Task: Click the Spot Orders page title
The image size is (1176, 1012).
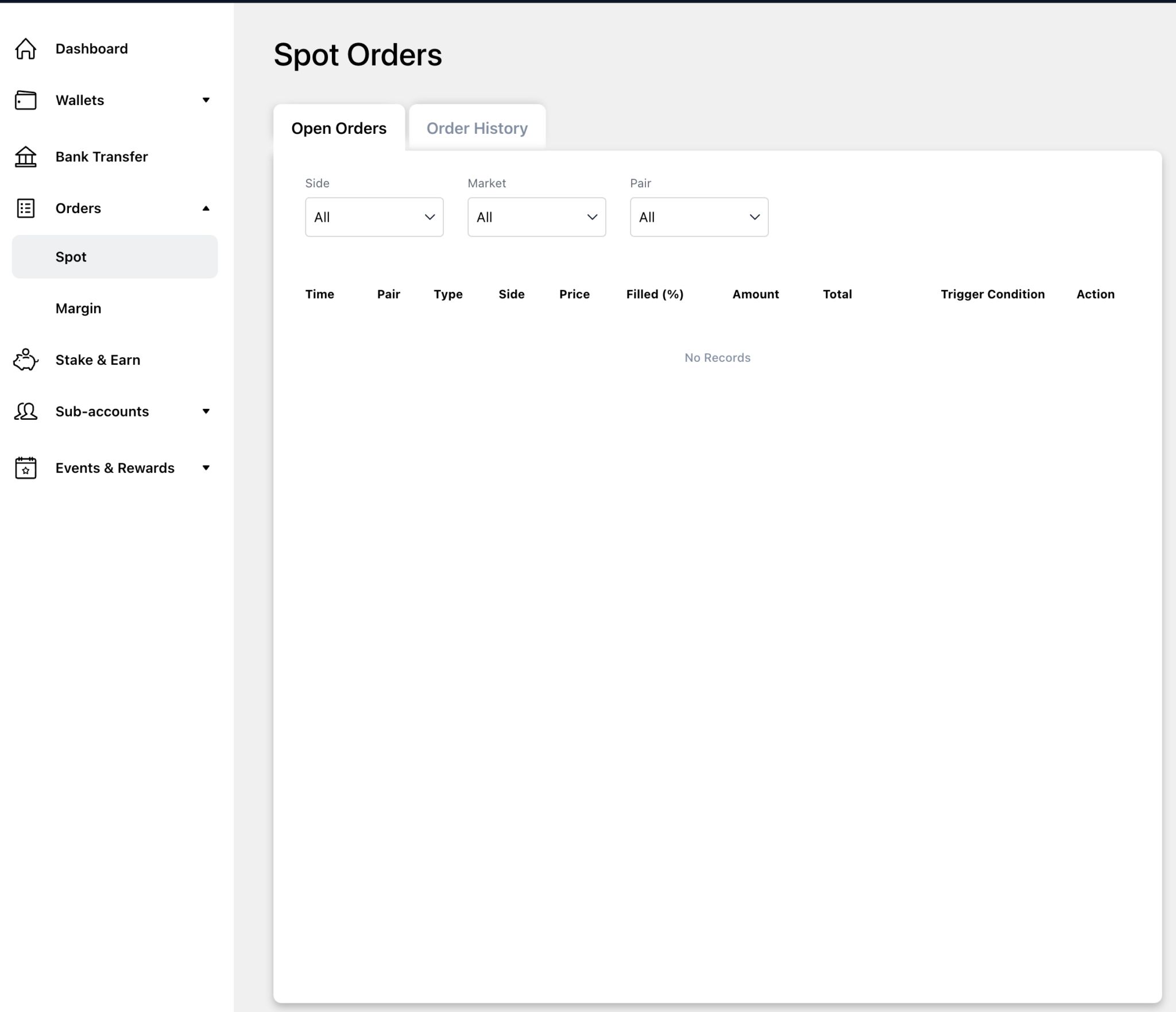Action: click(x=358, y=55)
